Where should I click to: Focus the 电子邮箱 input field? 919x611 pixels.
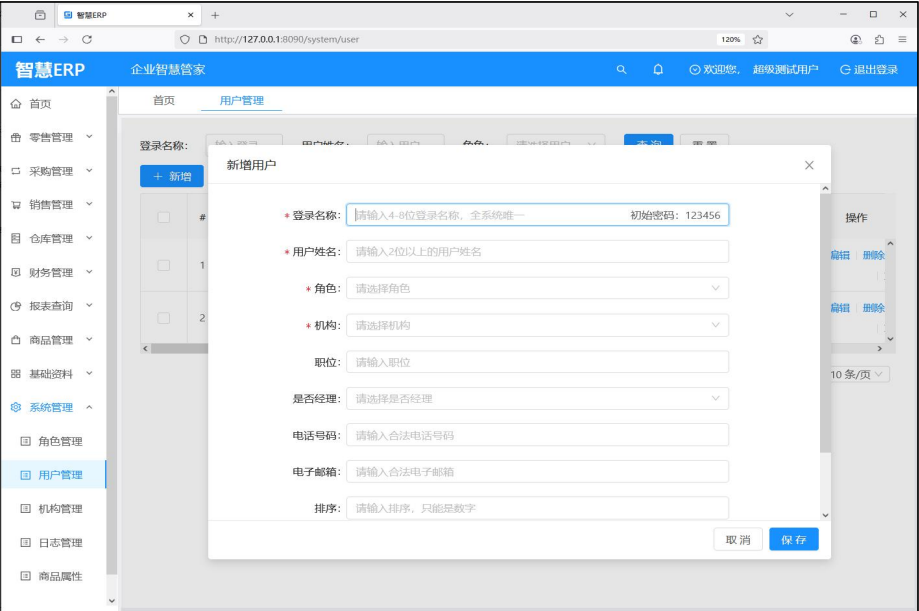coord(537,472)
